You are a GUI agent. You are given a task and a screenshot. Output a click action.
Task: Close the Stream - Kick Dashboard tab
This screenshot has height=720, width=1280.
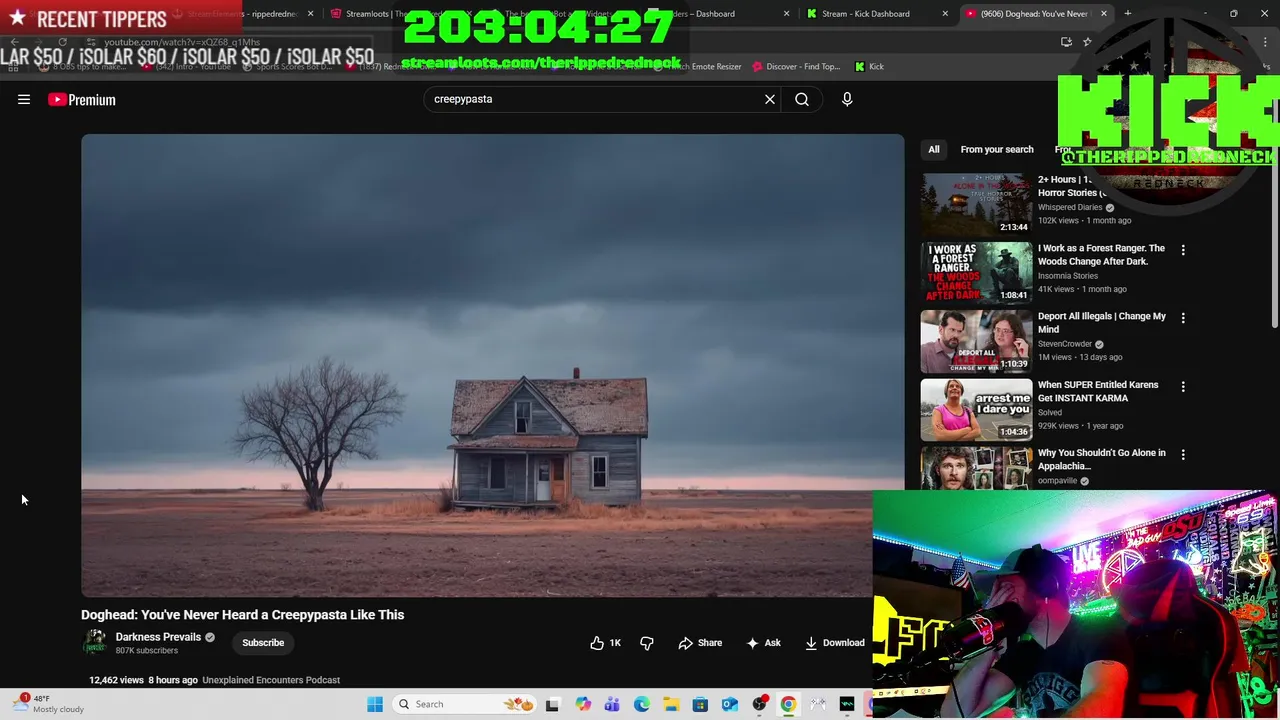coord(945,14)
